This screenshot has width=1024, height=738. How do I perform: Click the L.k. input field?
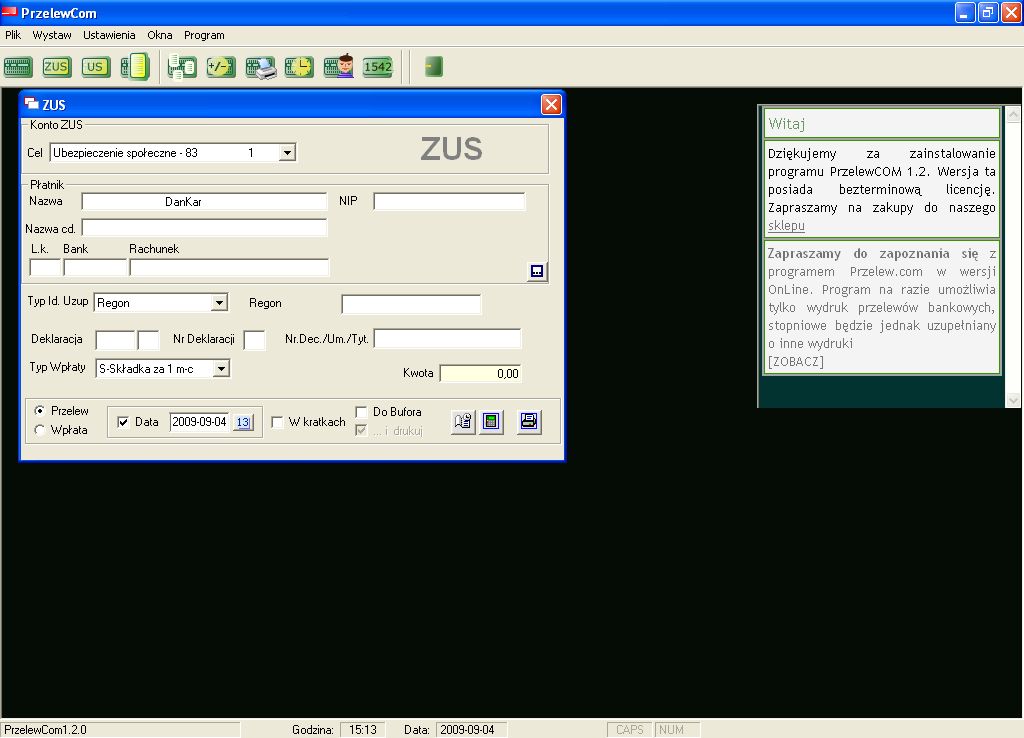click(45, 267)
